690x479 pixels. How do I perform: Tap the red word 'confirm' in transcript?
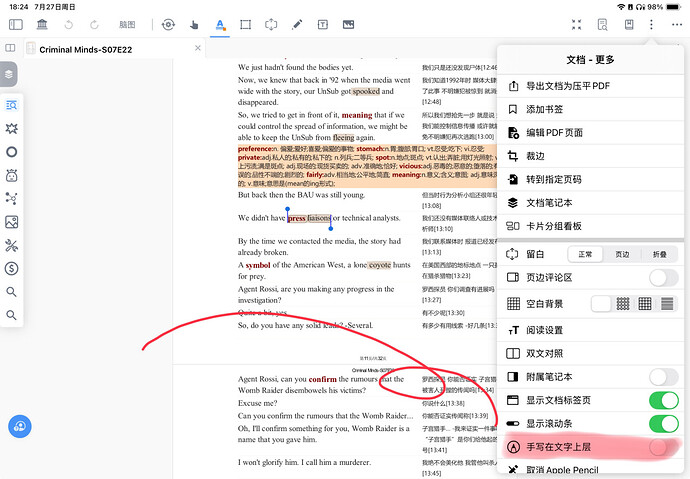[x=323, y=379]
